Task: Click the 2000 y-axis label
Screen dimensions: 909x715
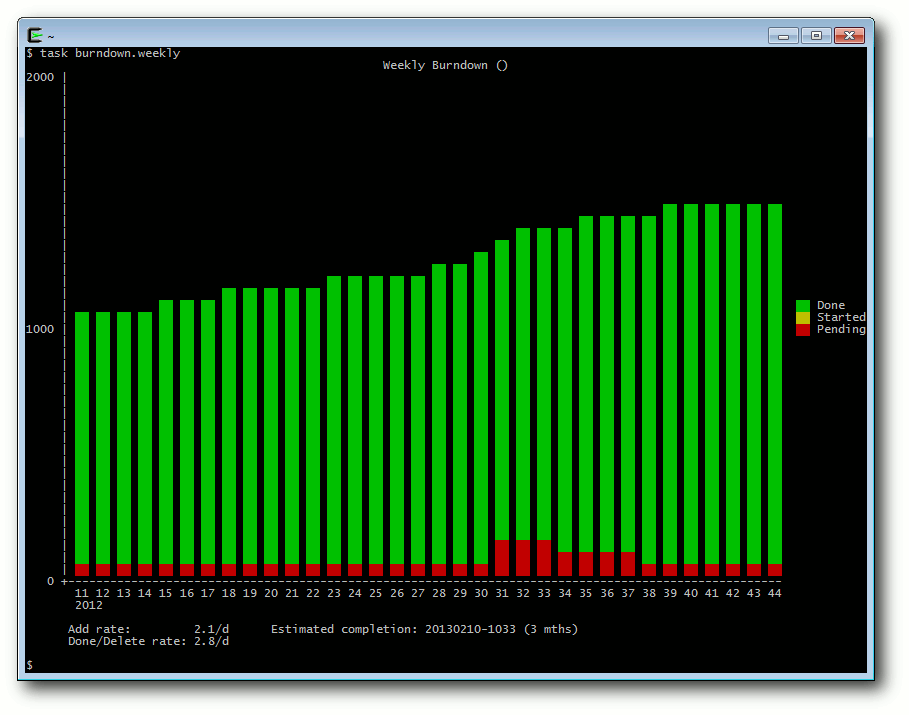Action: tap(40, 78)
